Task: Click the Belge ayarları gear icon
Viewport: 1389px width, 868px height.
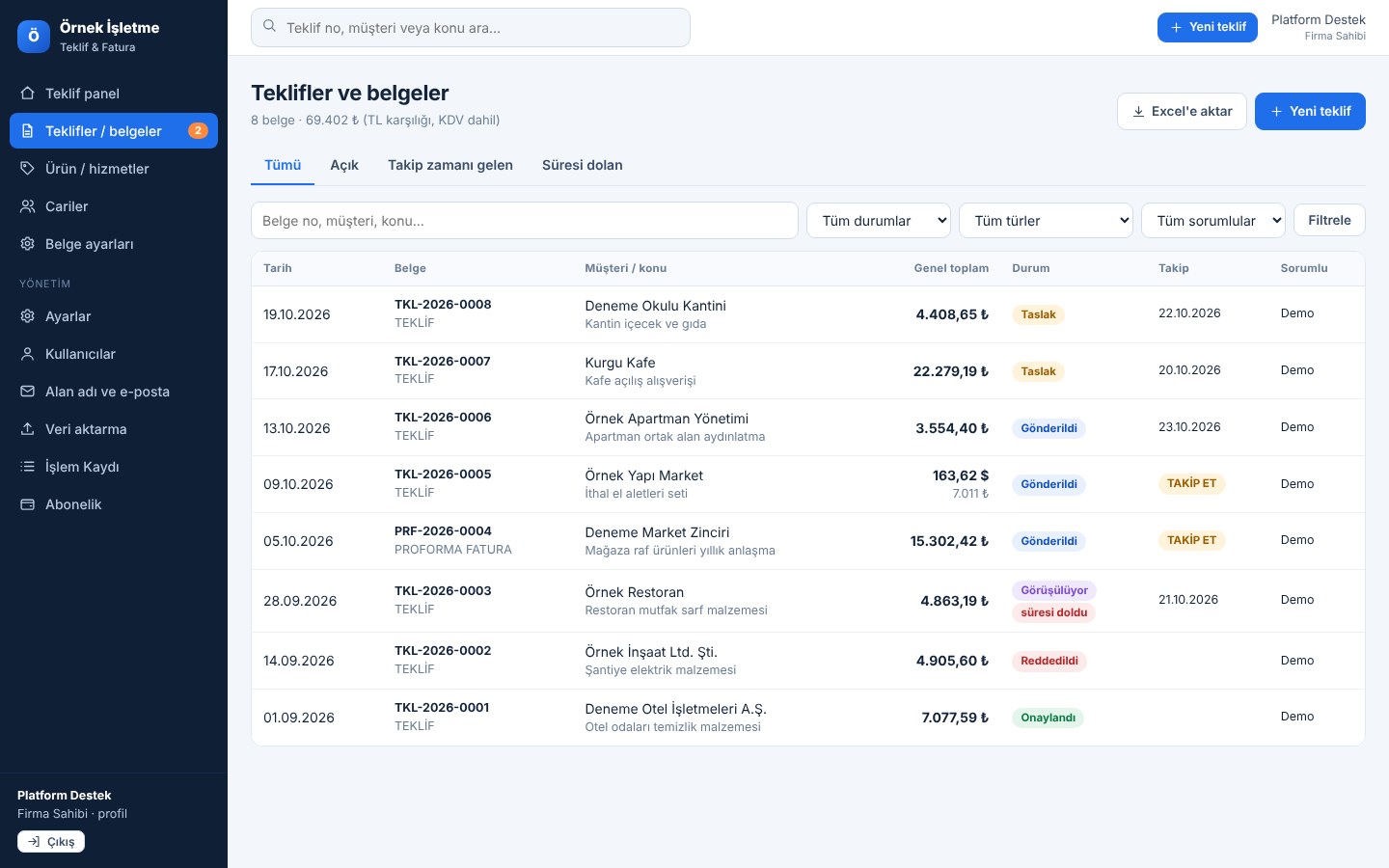Action: pyautogui.click(x=28, y=244)
